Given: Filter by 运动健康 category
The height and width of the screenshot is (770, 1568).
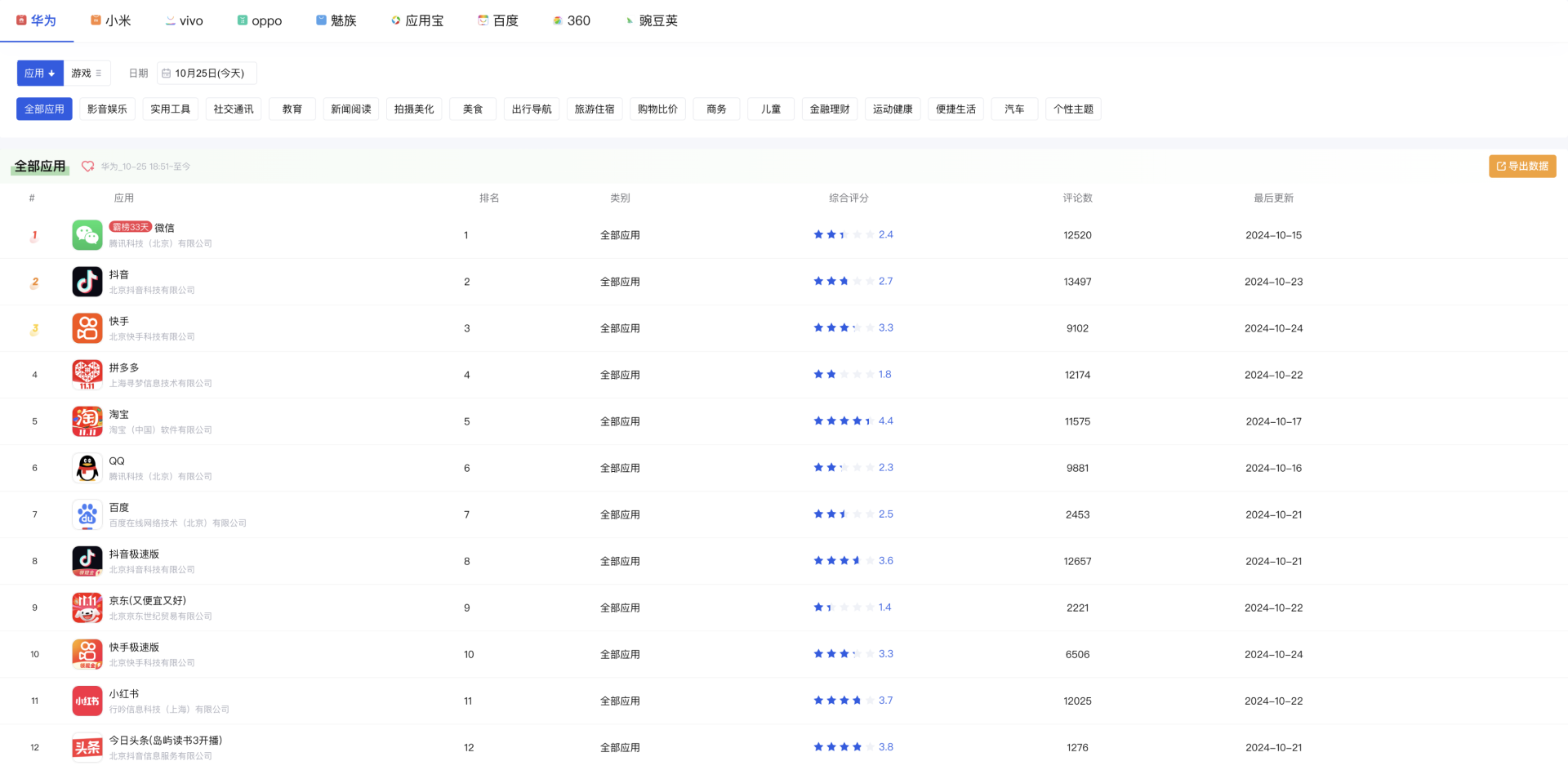Looking at the screenshot, I should click(893, 109).
